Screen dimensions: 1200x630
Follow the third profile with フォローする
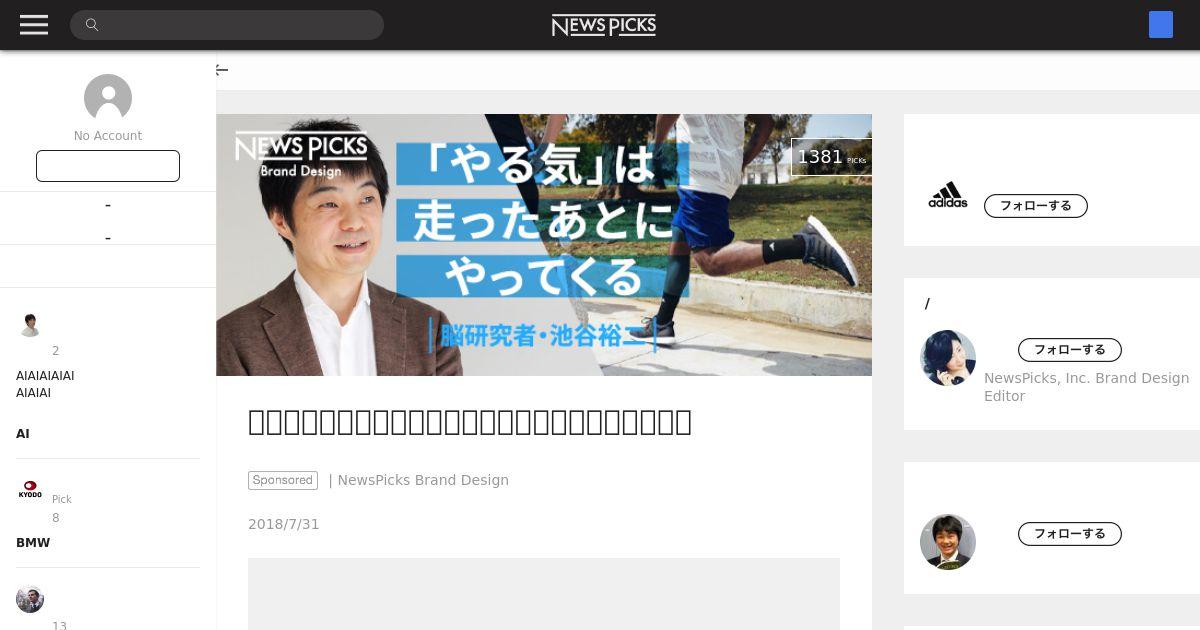1070,534
